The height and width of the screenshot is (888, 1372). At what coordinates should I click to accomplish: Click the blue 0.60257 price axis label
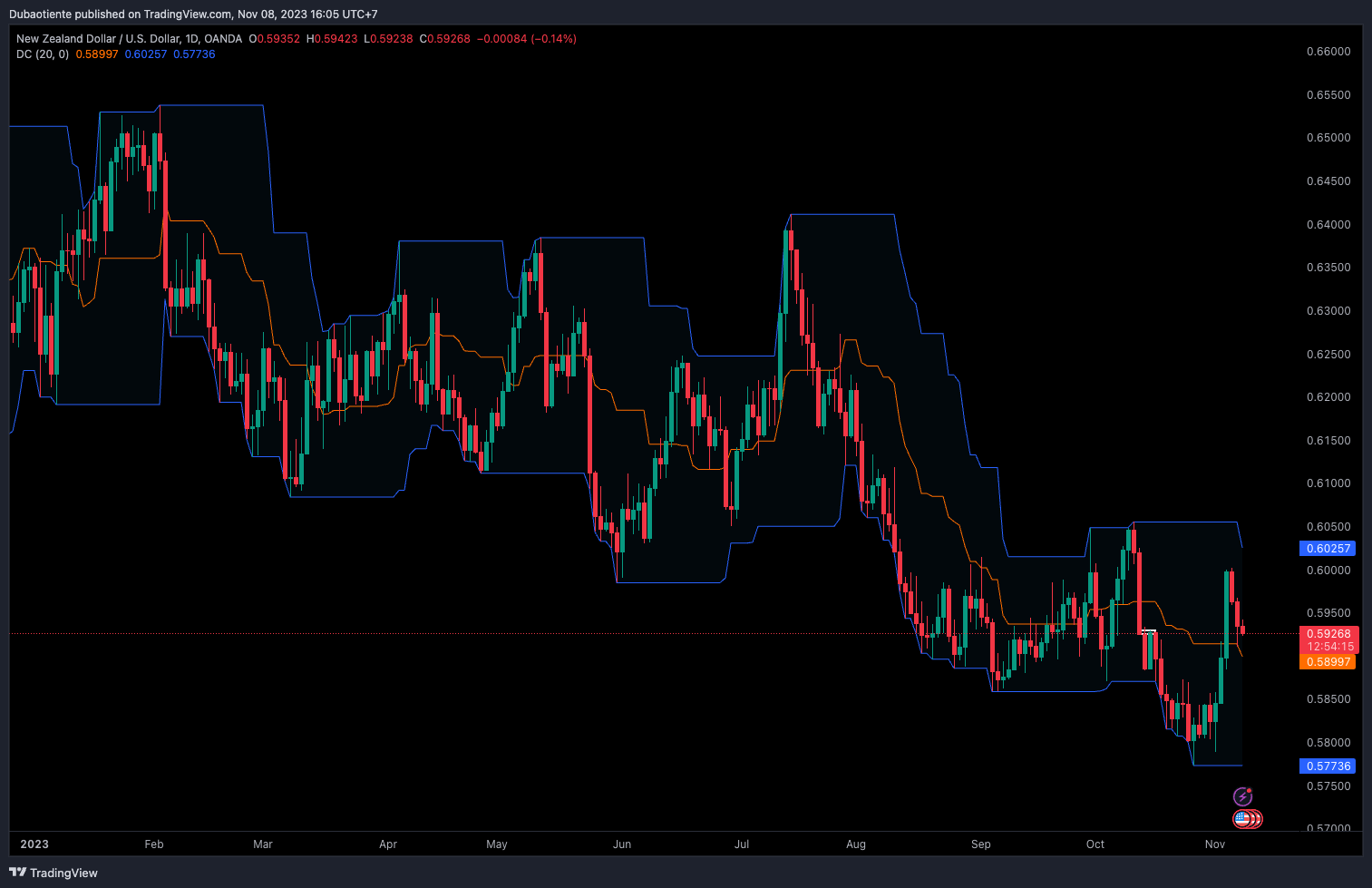[1328, 549]
